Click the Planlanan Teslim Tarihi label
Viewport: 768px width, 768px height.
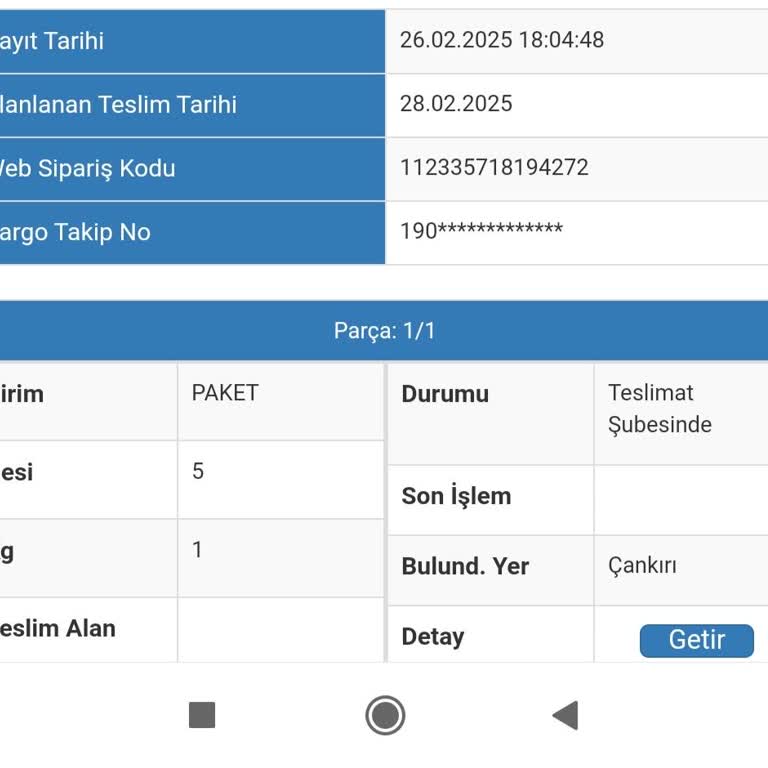(x=118, y=105)
